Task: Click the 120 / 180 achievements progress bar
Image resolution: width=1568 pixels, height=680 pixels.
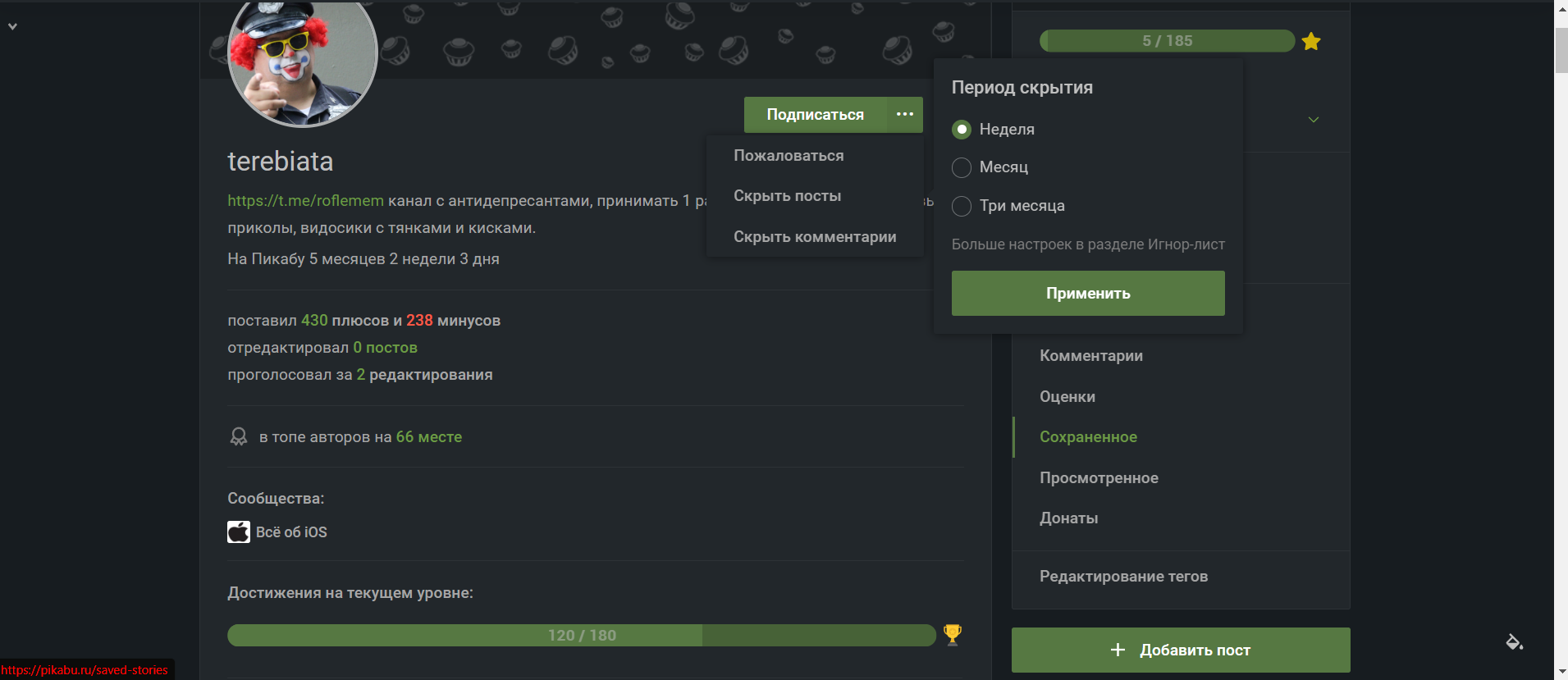Action: tap(582, 636)
